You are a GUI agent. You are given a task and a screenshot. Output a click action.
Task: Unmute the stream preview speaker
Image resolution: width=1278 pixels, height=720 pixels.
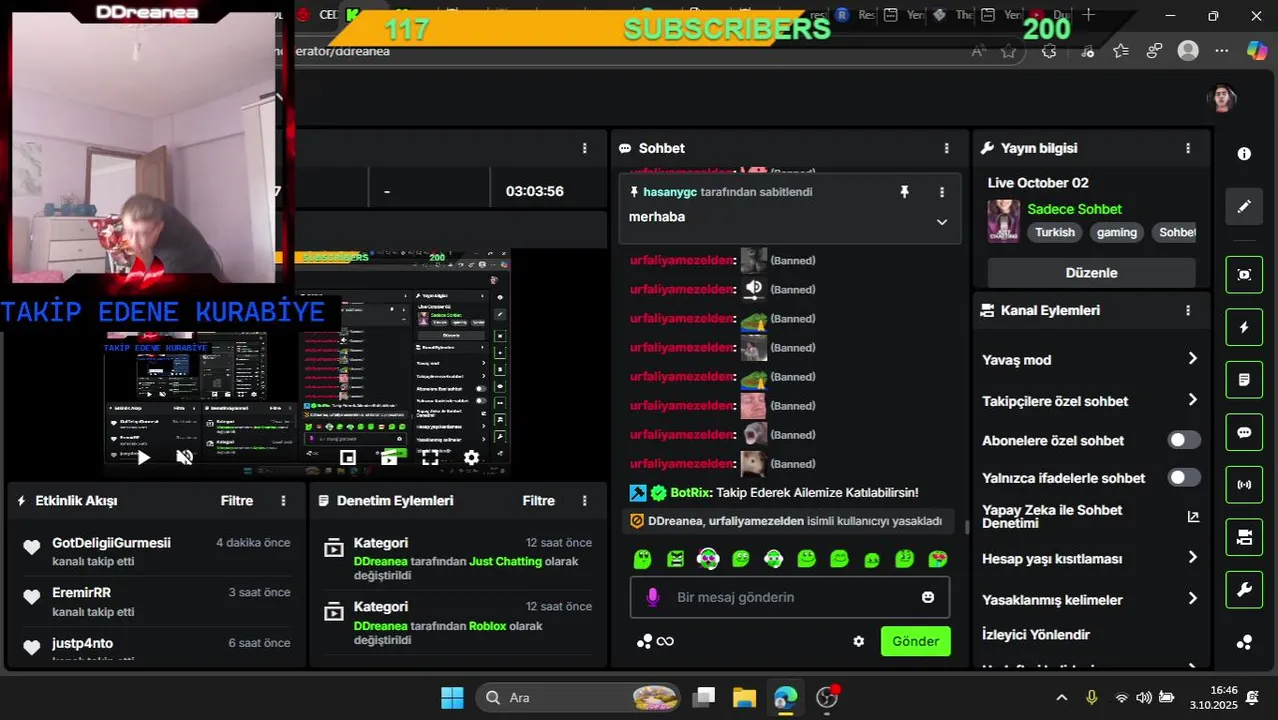185,457
